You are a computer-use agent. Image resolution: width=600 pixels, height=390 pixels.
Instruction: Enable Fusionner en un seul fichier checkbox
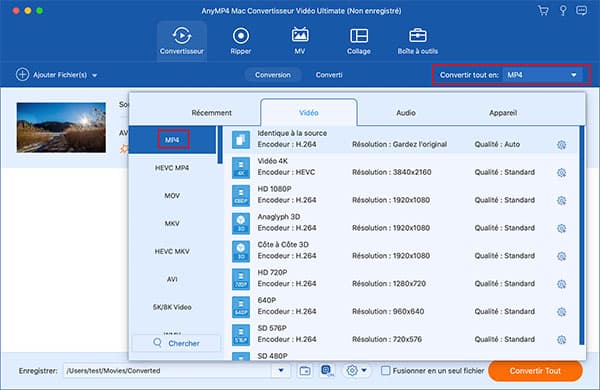pos(386,370)
